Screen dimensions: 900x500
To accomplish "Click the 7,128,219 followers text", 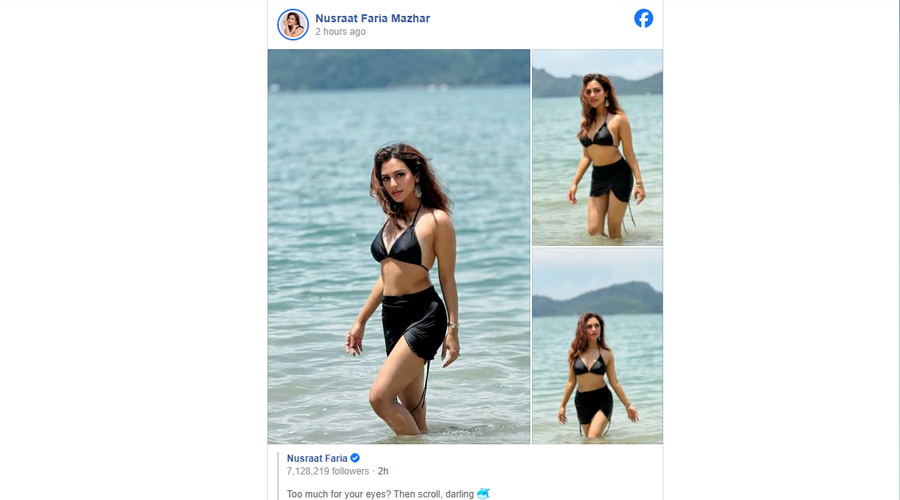I will 330,470.
